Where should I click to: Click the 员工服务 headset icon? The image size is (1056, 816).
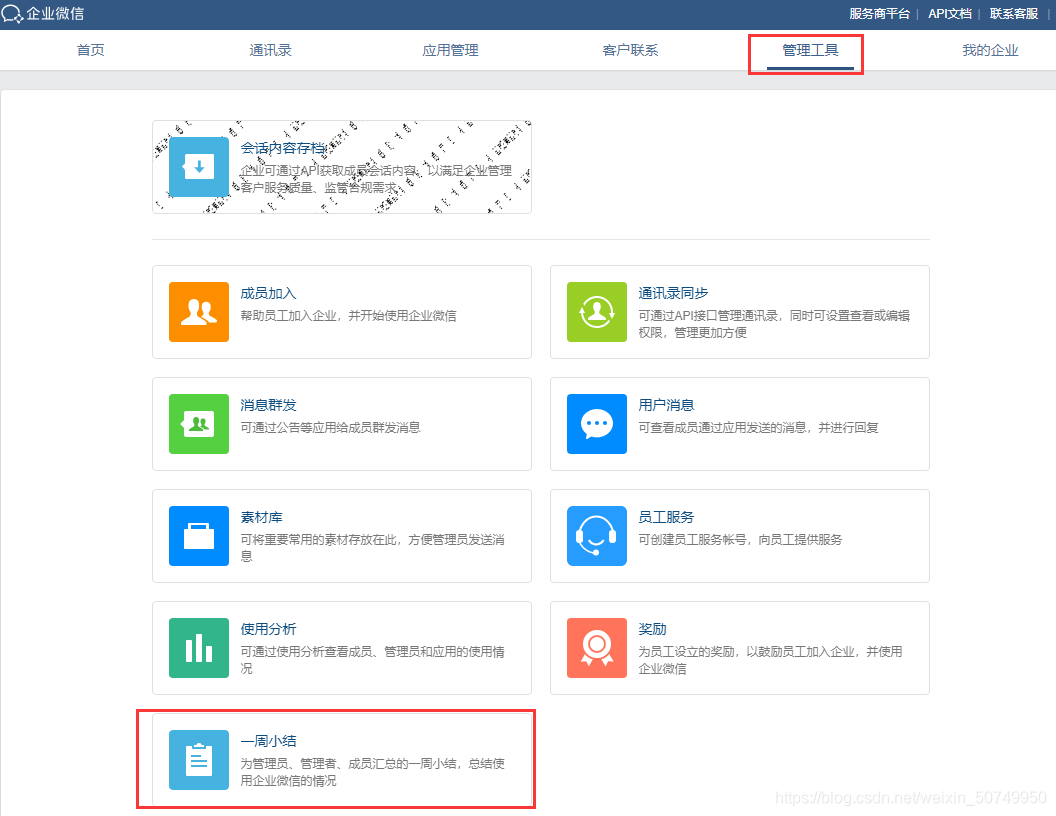coord(597,536)
